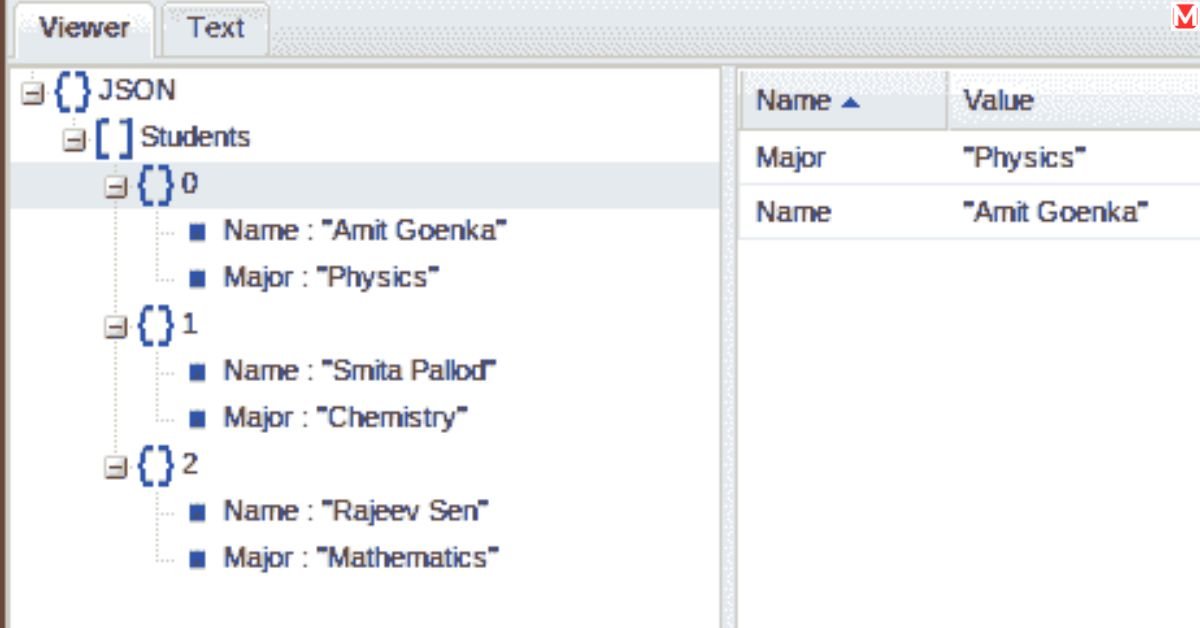Select Name : "Amit Goenka" in tree
This screenshot has height=628, width=1200.
click(365, 231)
